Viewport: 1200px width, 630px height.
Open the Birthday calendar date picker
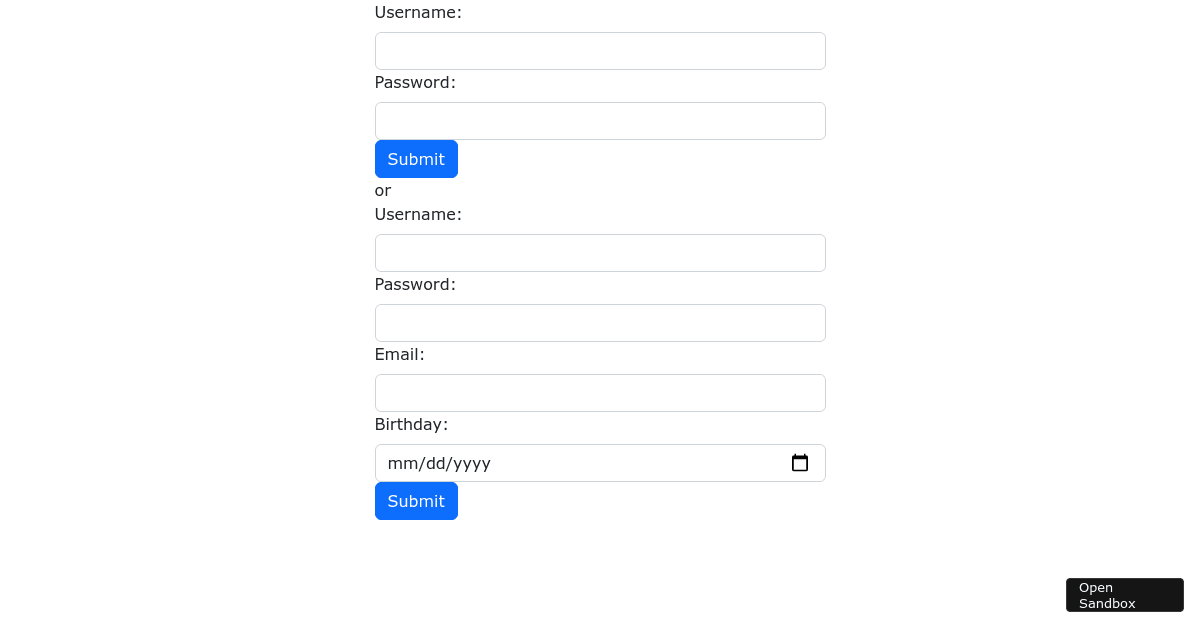[x=800, y=463]
